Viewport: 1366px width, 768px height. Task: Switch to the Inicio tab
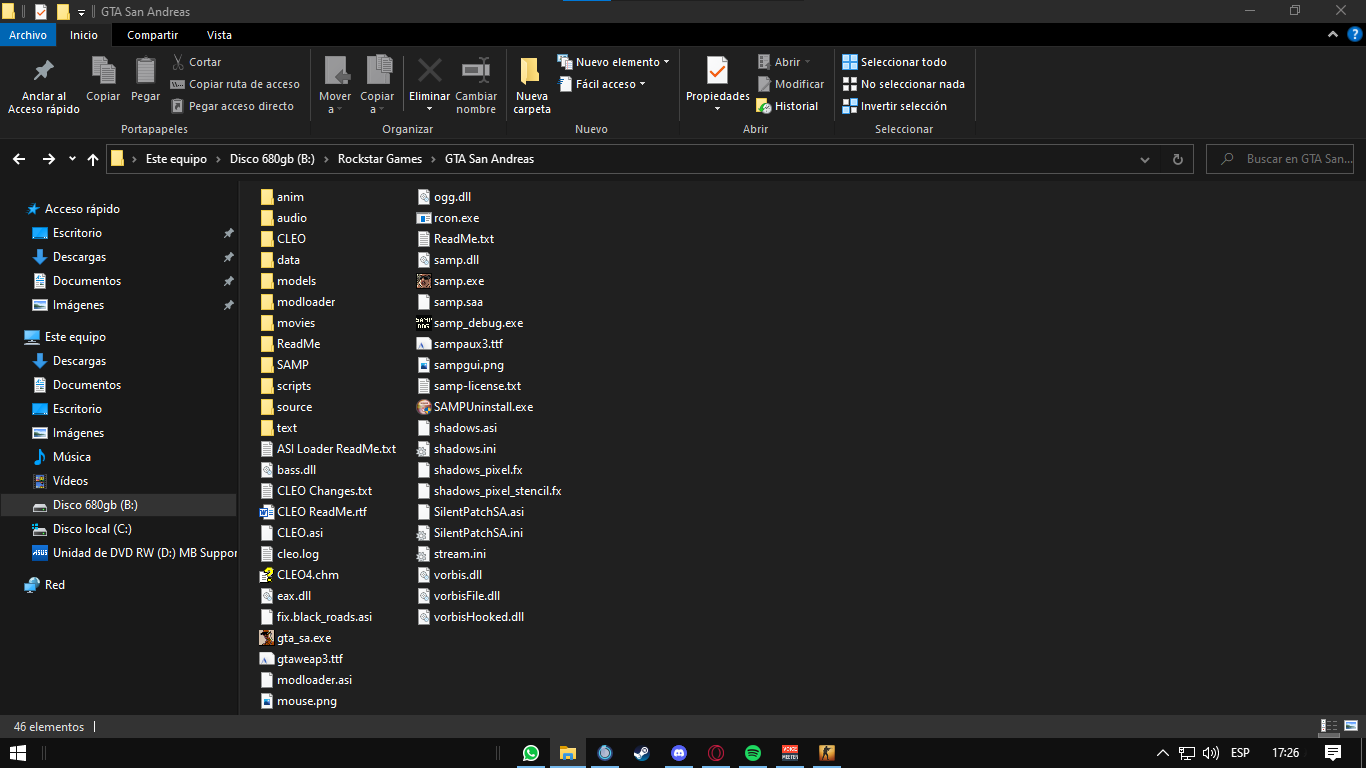click(84, 35)
